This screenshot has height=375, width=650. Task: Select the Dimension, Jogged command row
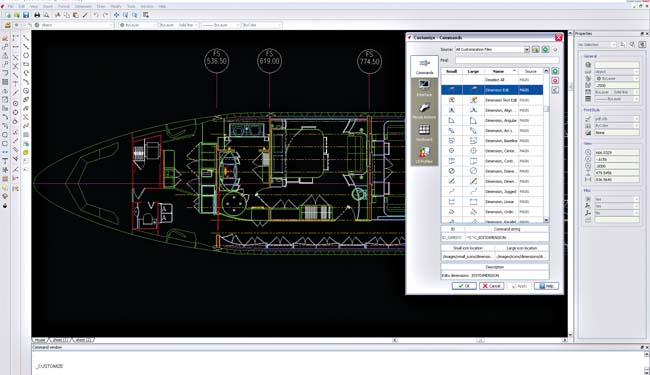pos(492,191)
